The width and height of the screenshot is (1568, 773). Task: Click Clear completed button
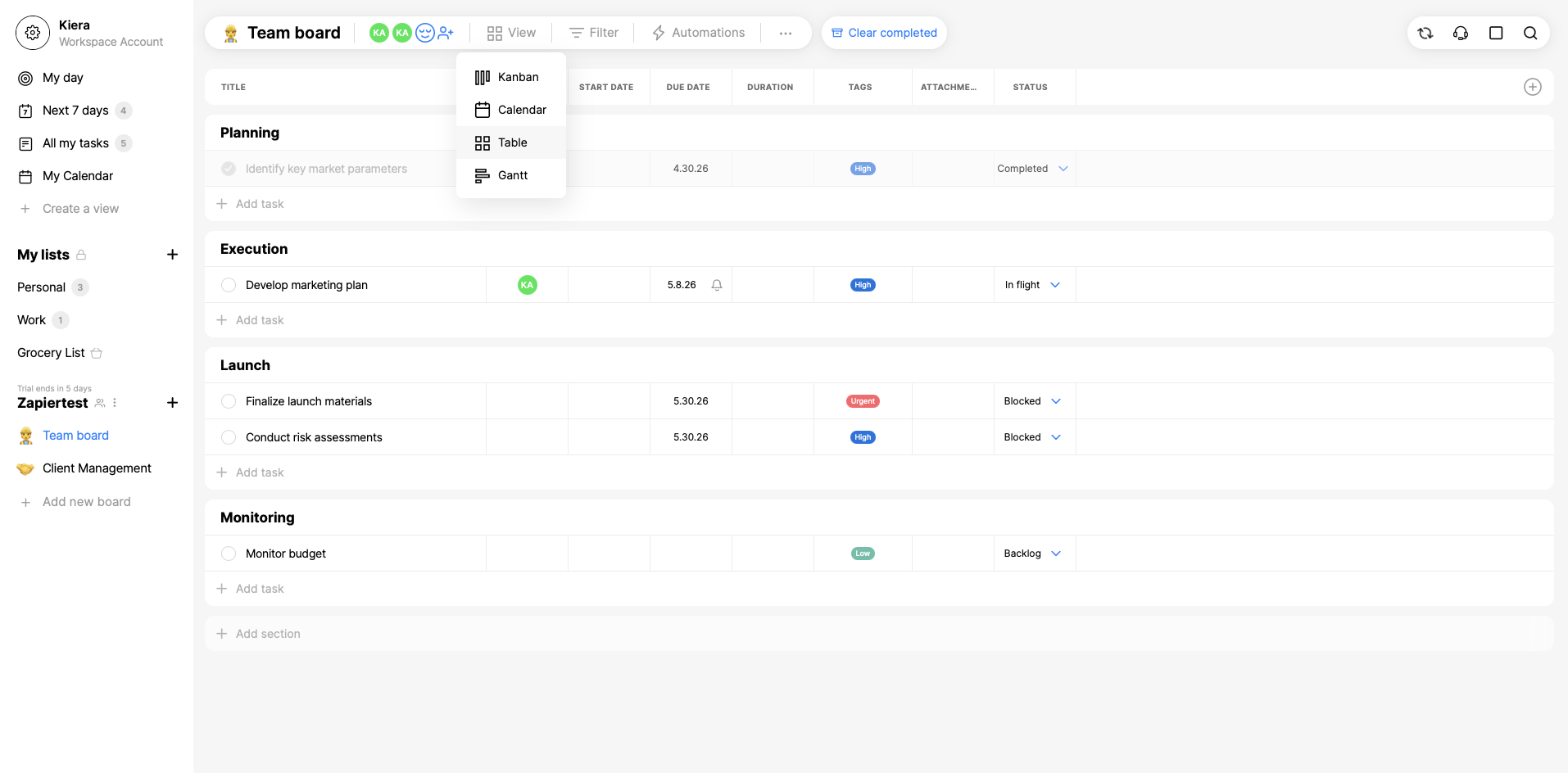(x=884, y=33)
